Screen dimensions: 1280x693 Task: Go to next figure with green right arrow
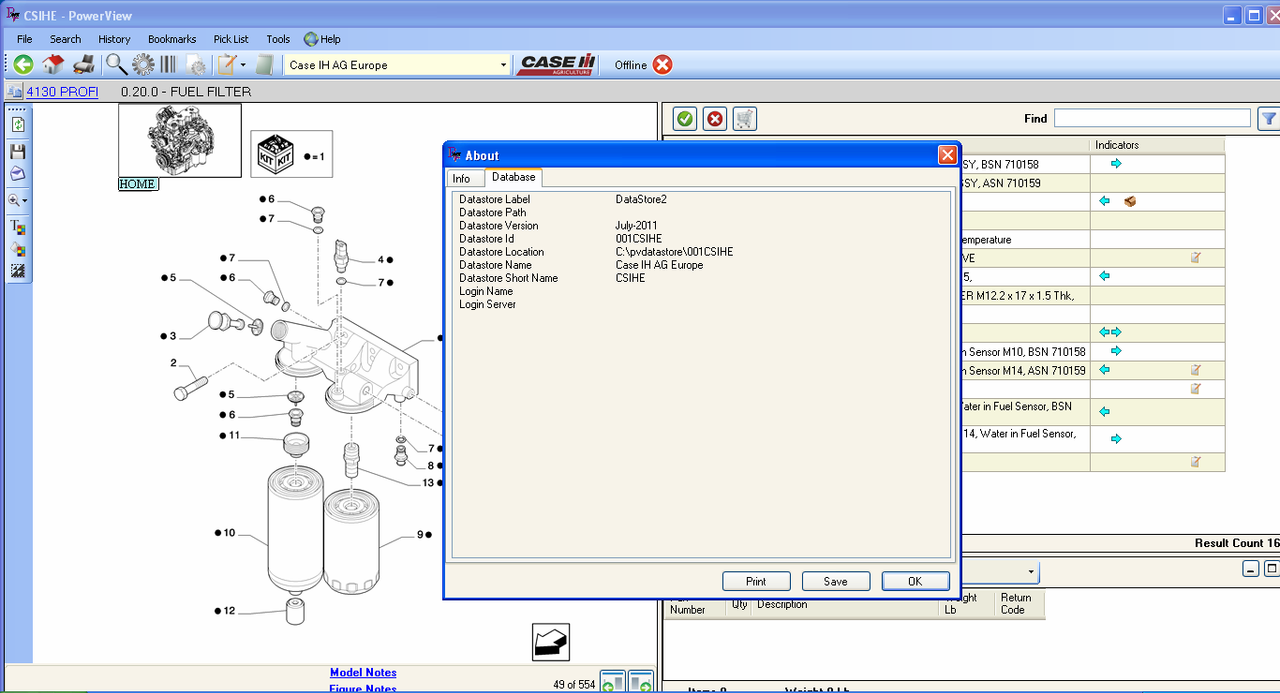[641, 684]
